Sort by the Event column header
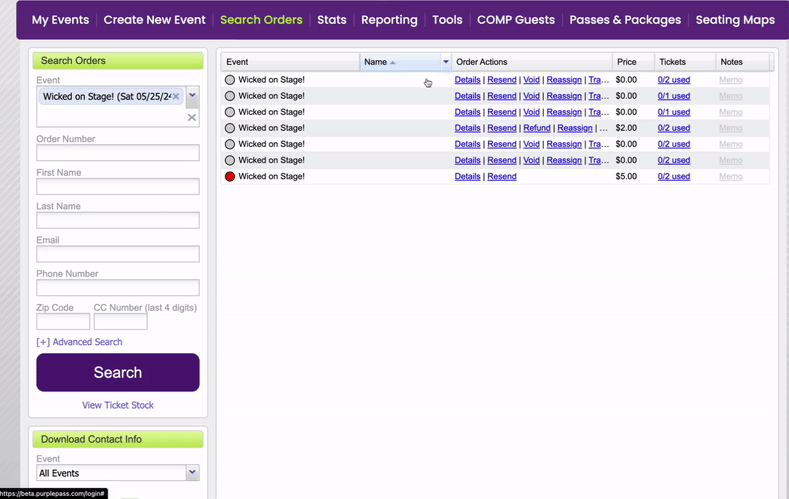 tap(290, 62)
